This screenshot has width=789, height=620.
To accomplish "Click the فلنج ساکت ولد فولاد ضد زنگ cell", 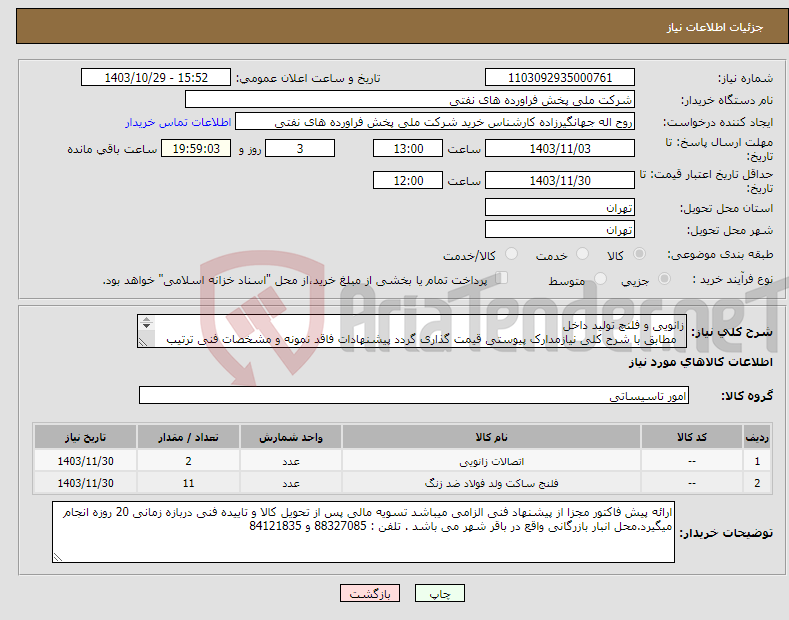I will point(491,483).
